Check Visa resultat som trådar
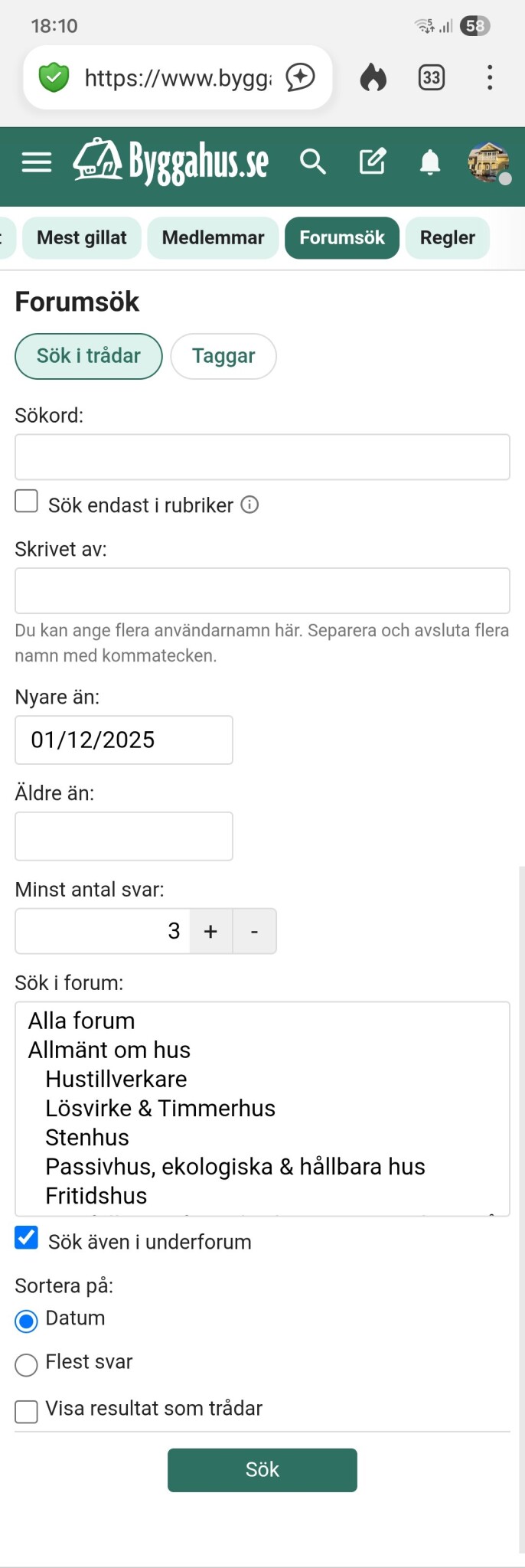 pyautogui.click(x=27, y=1411)
